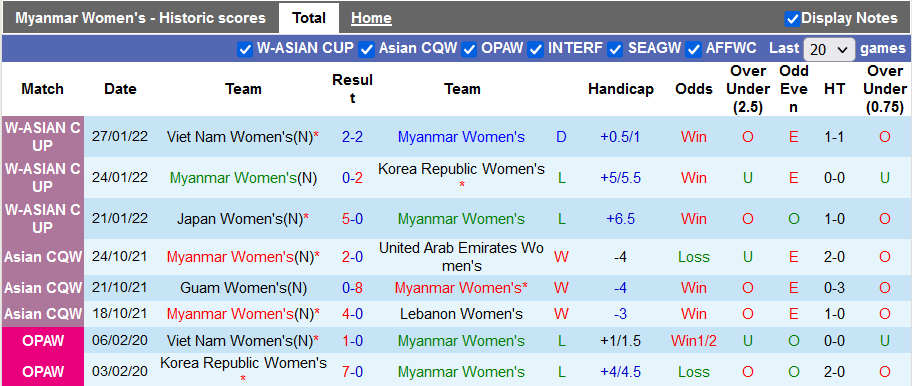The height and width of the screenshot is (386, 912).
Task: Select the +0.5/1 handicap value
Action: pyautogui.click(x=621, y=137)
